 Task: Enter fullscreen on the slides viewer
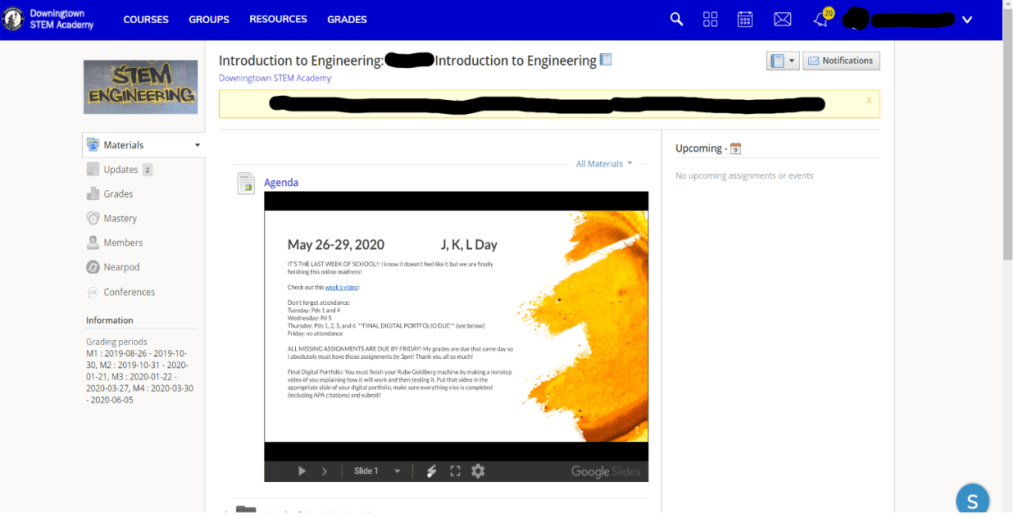coord(455,471)
